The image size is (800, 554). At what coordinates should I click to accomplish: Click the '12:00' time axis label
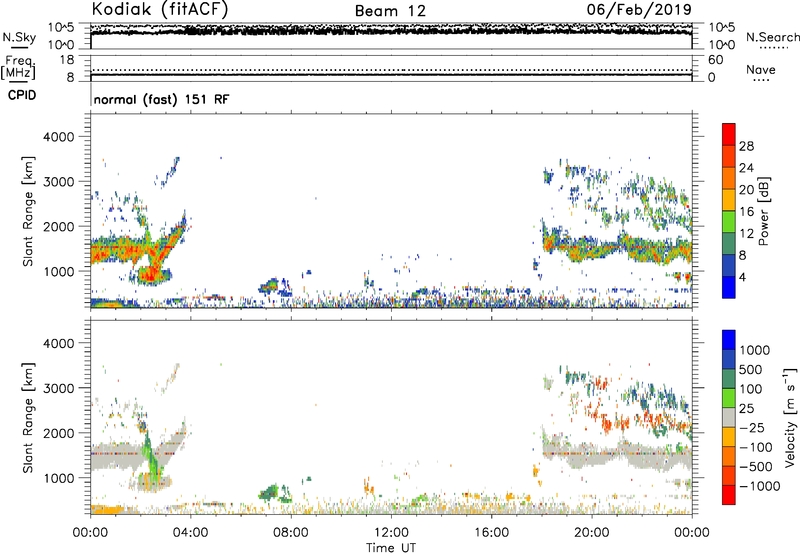pyautogui.click(x=391, y=533)
